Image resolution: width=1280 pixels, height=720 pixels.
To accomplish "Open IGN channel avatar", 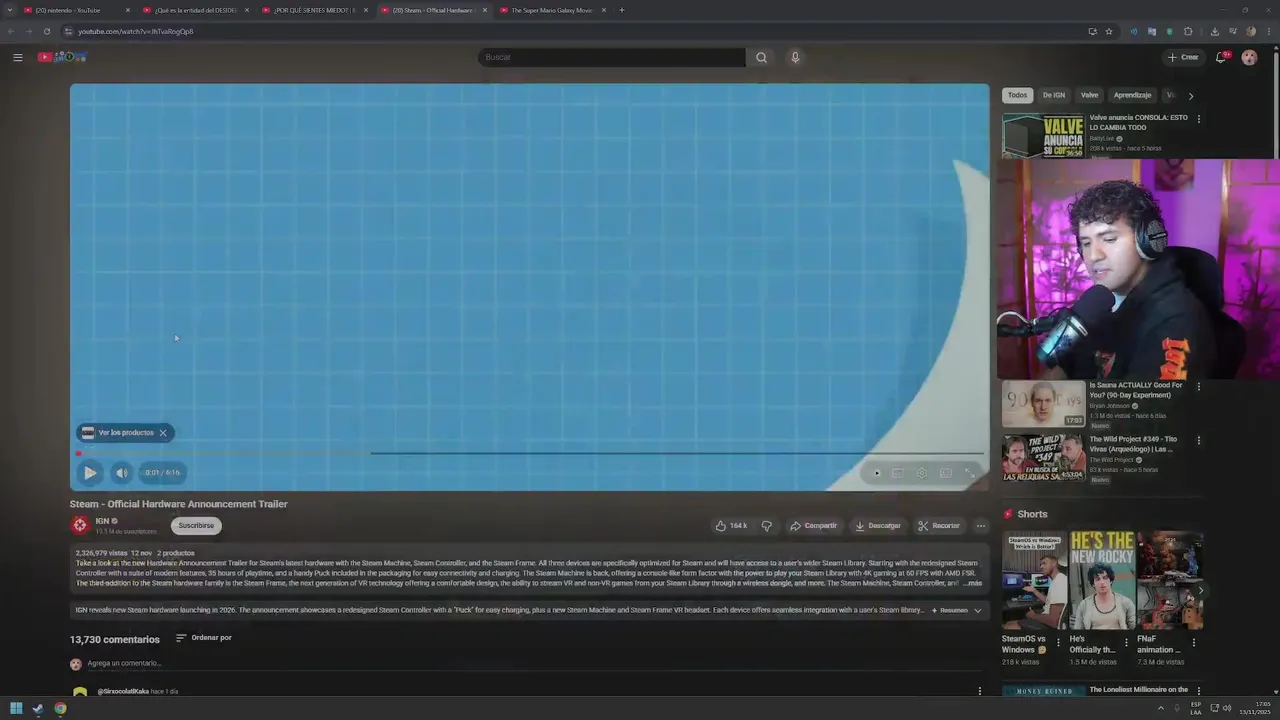I will [x=79, y=525].
